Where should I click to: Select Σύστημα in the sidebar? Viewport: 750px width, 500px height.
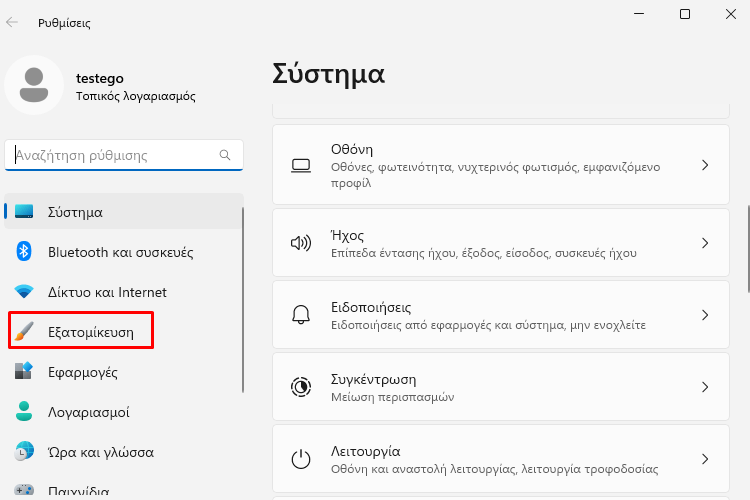point(124,211)
